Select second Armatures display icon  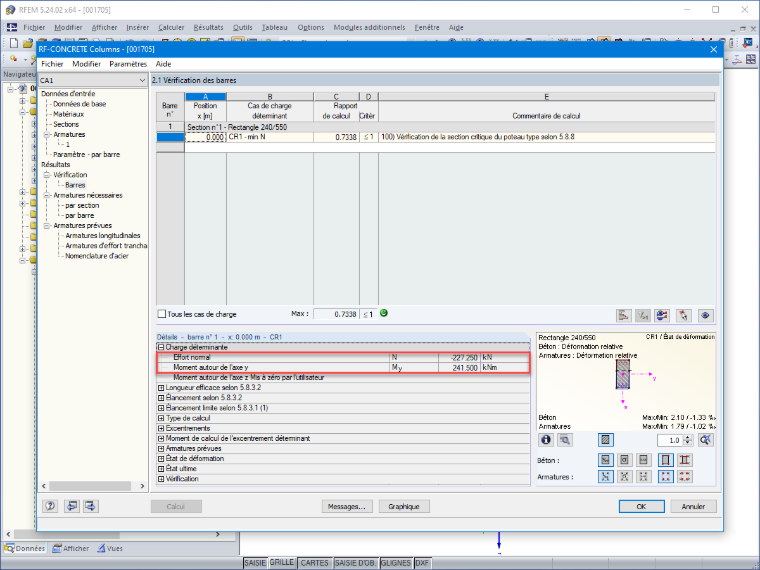(x=624, y=476)
